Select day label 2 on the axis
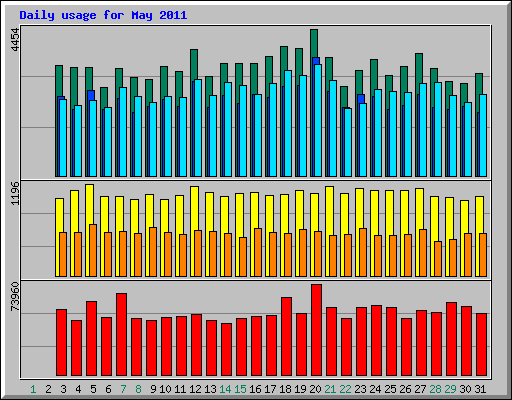The height and width of the screenshot is (400, 512). 48,389
